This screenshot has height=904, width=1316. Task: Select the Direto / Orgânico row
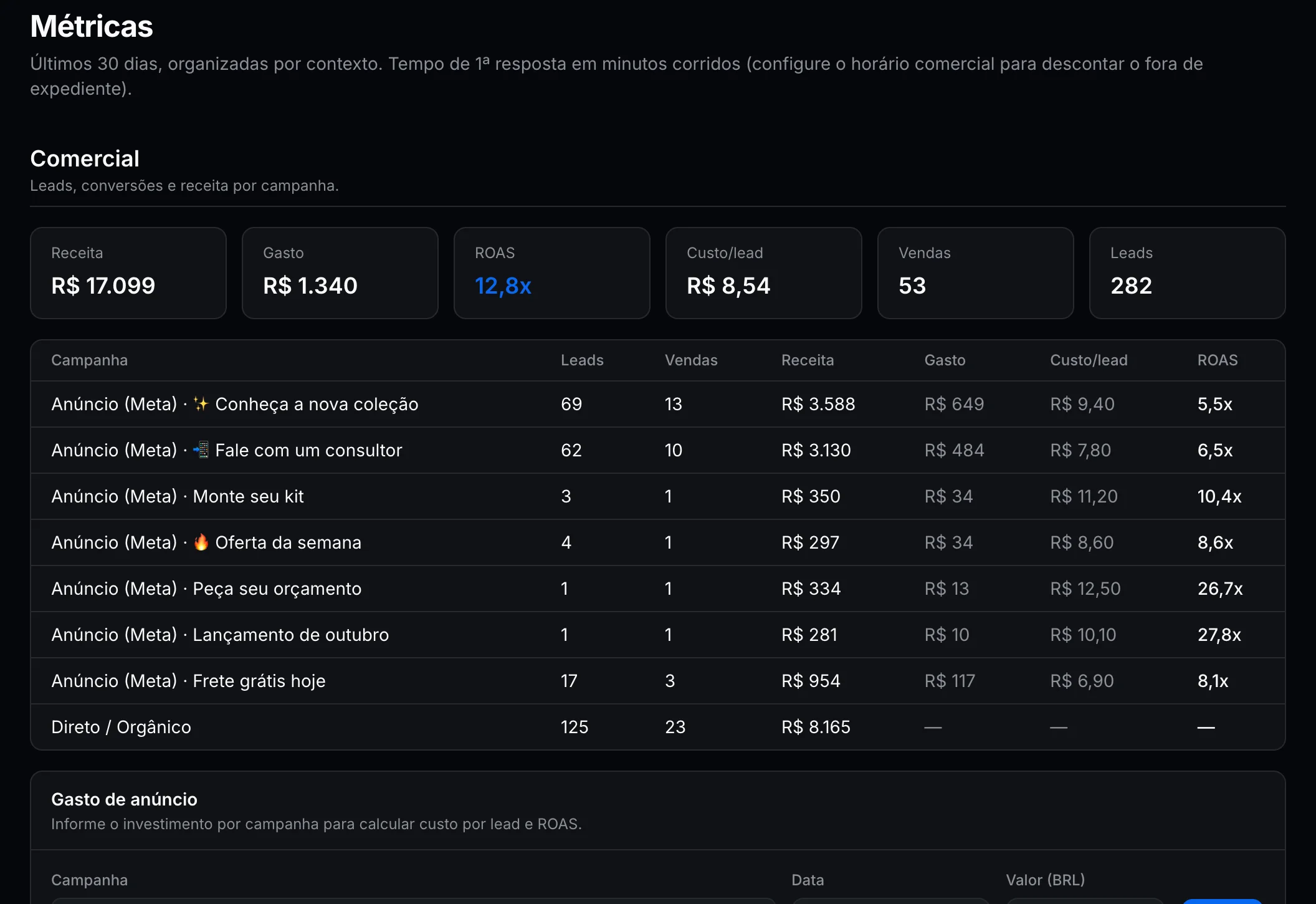[658, 727]
